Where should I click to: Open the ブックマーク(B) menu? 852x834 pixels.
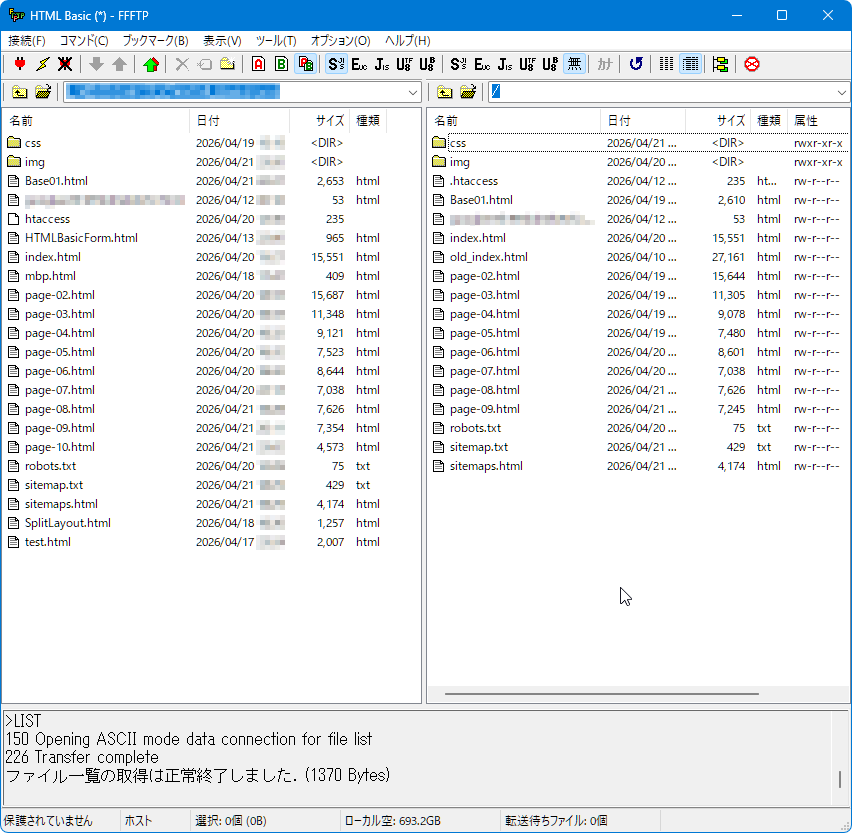coord(155,41)
